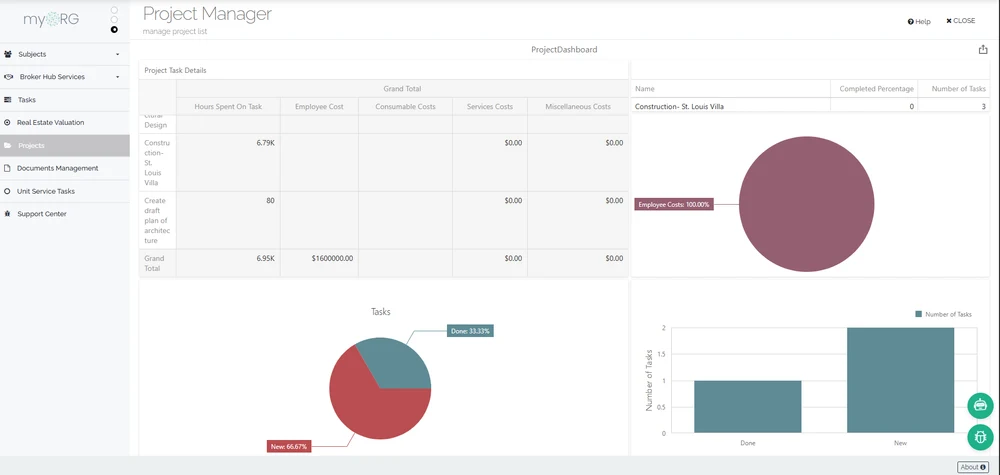Click the 'ProjectDashboard' title
Screen dimensions: 1000x475
564,49
